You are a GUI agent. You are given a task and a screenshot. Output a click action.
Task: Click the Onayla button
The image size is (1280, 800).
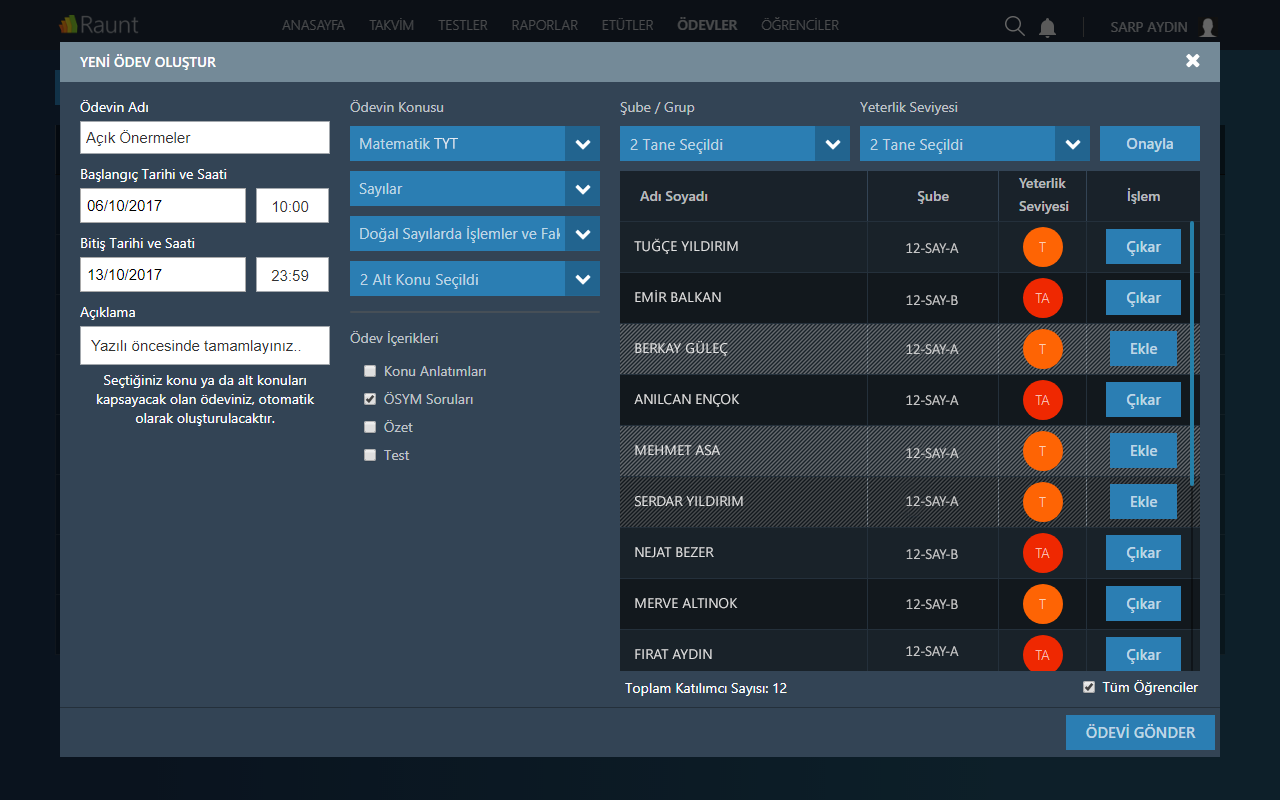click(1150, 144)
